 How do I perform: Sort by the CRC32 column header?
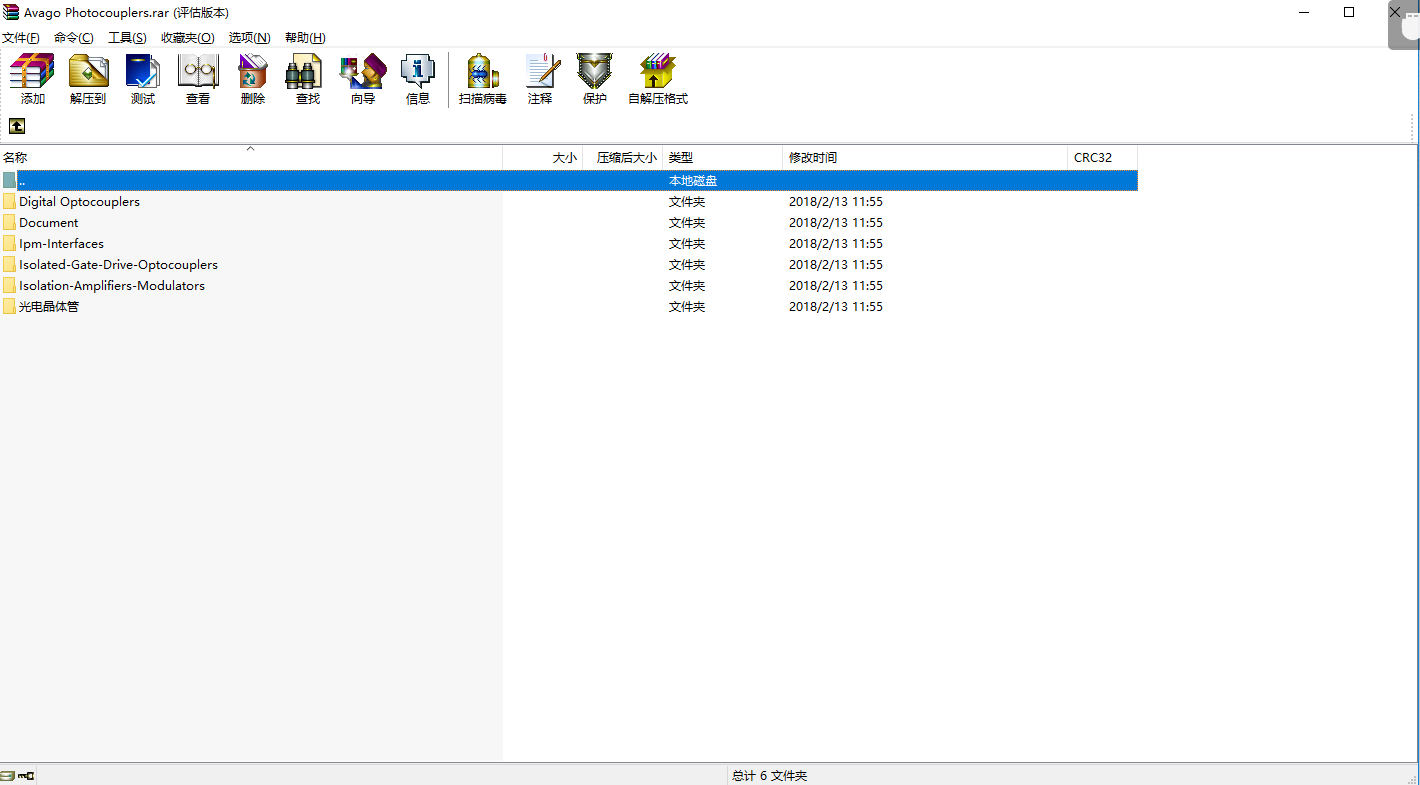pos(1102,157)
